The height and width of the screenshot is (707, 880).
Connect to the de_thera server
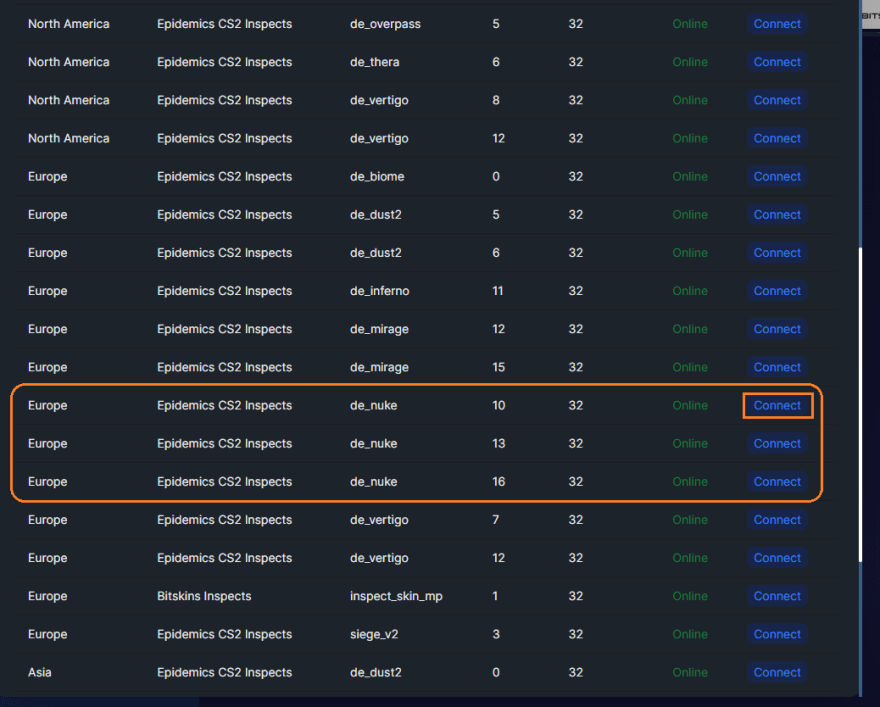[777, 62]
